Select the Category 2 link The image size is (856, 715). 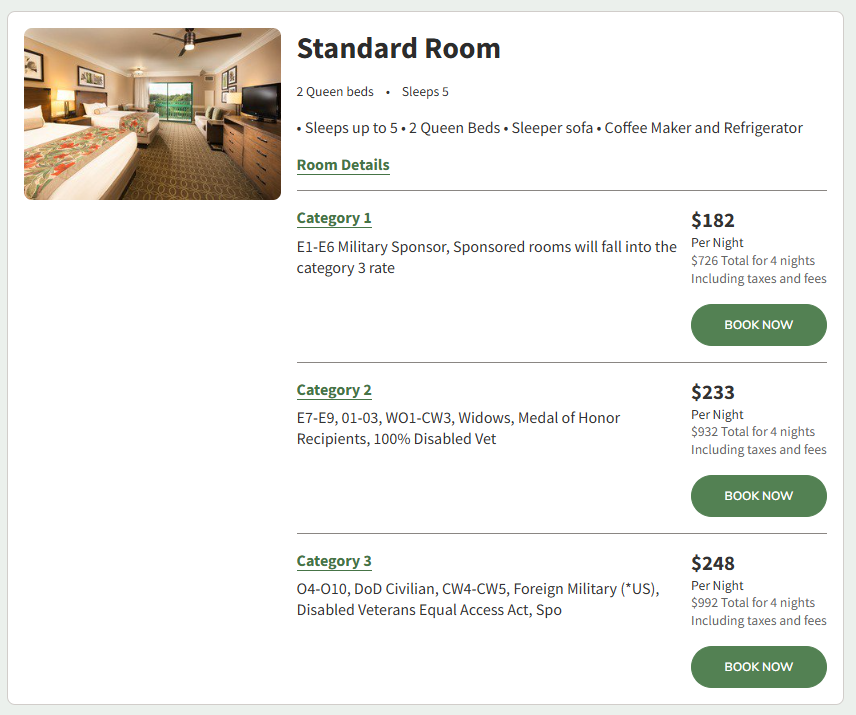(x=334, y=390)
